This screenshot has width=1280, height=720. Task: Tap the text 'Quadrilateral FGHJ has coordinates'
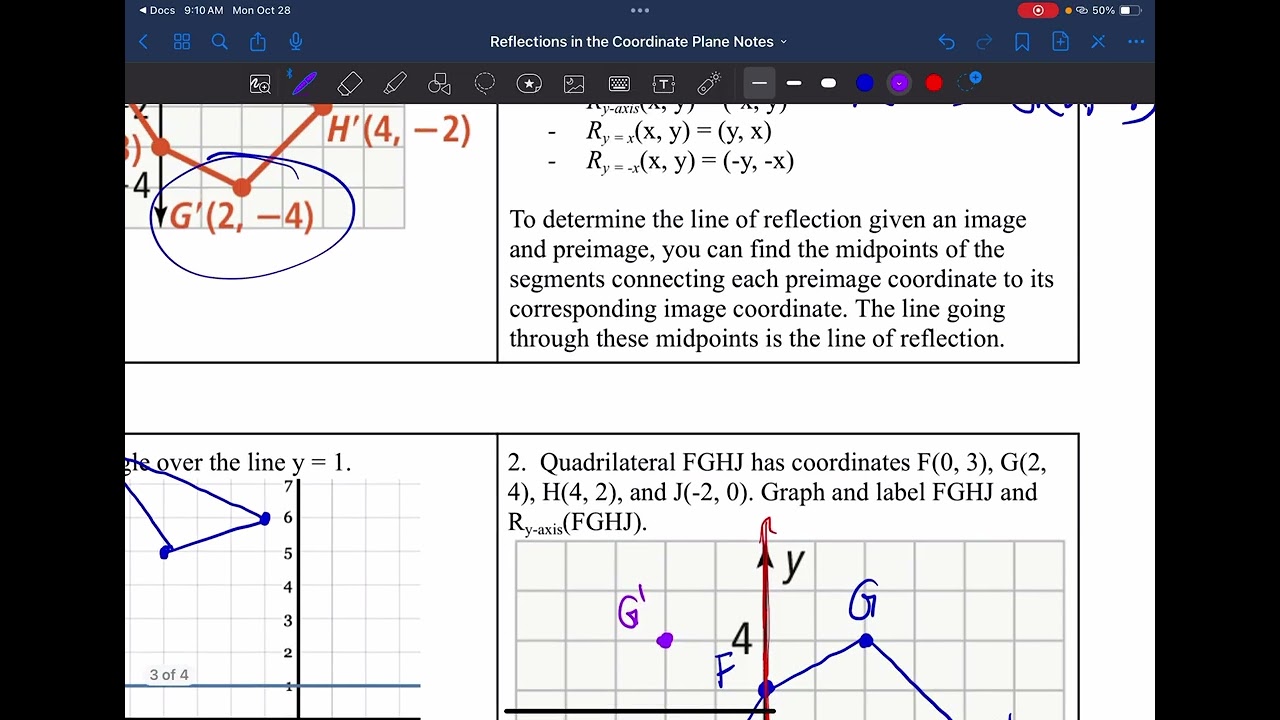726,463
